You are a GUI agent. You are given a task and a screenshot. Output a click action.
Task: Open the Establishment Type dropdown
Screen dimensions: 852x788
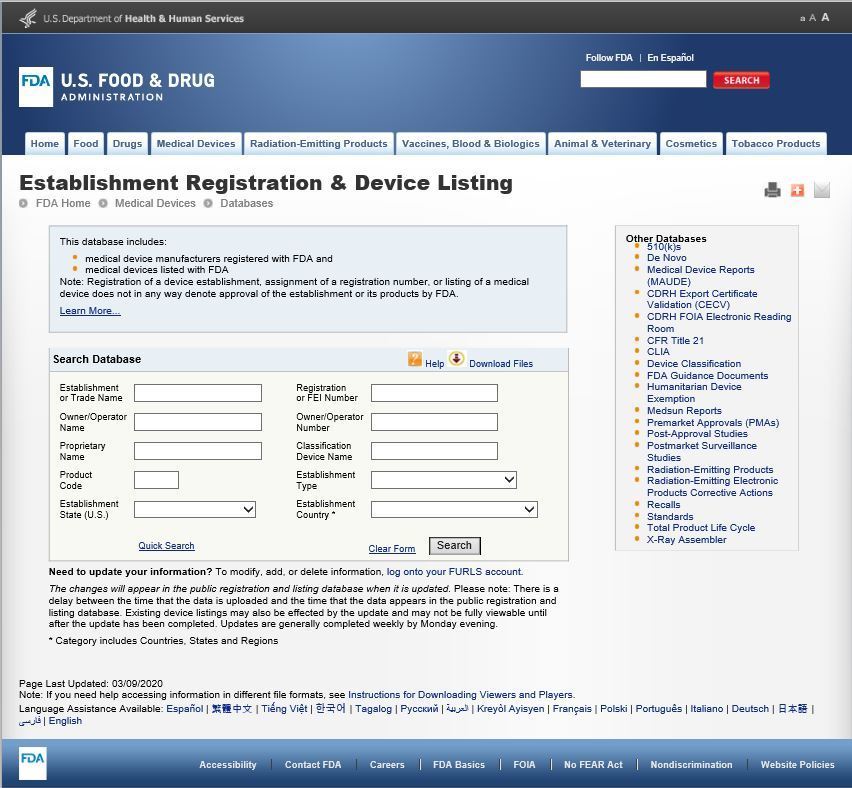click(443, 479)
